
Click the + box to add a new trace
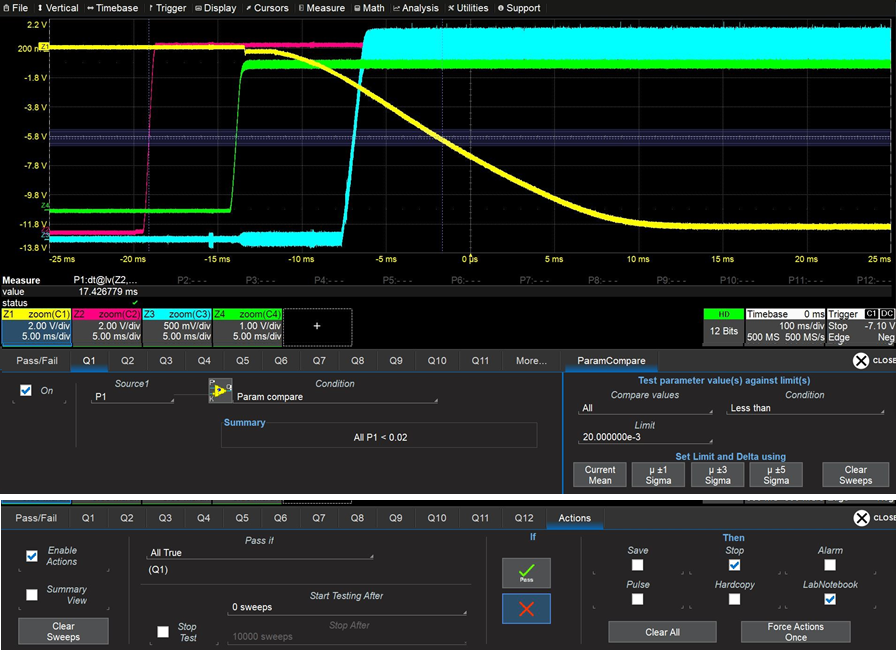point(318,326)
